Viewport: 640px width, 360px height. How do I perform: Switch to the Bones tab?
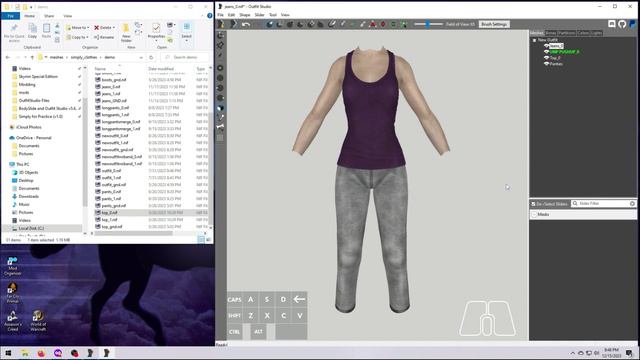tap(551, 33)
